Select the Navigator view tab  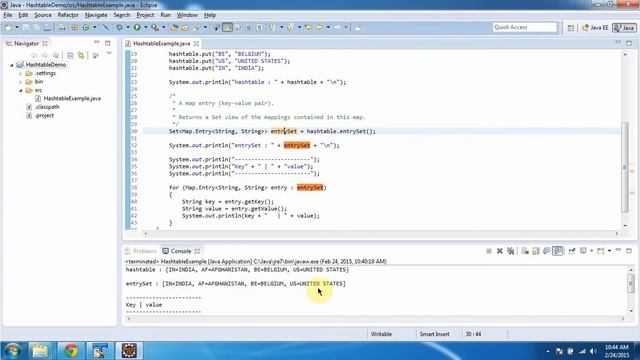27,43
